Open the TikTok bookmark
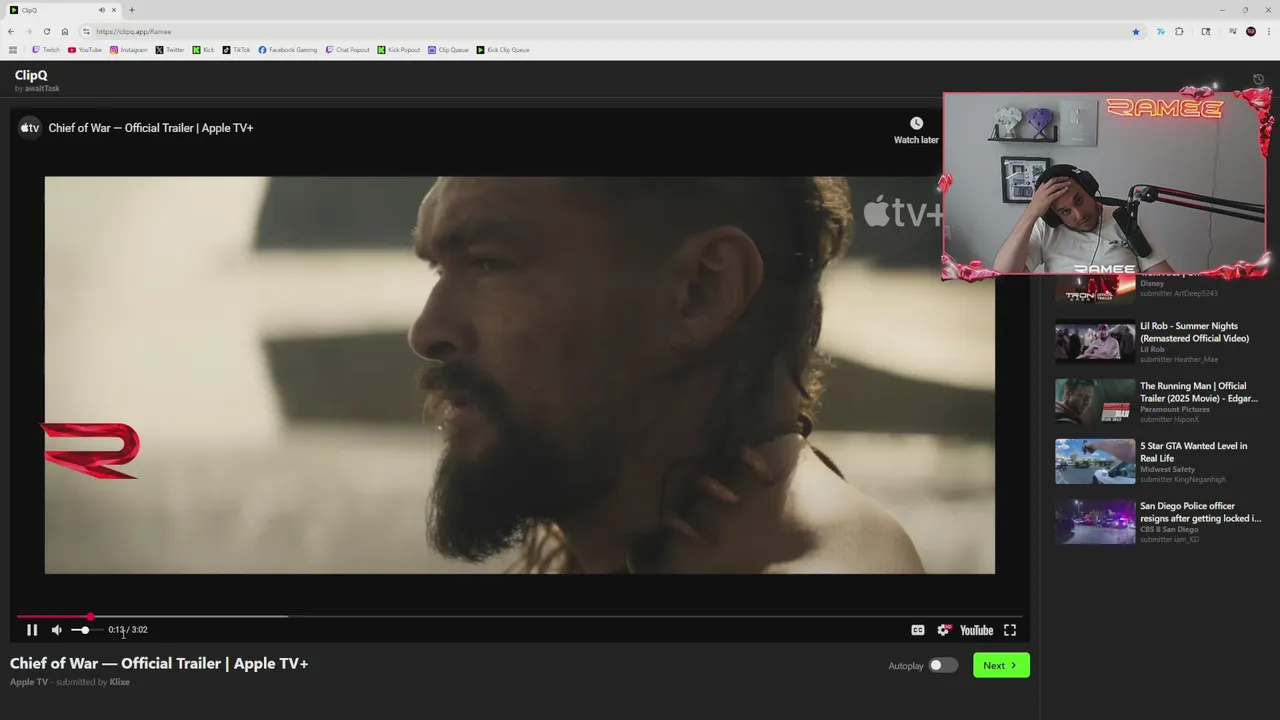 point(237,50)
